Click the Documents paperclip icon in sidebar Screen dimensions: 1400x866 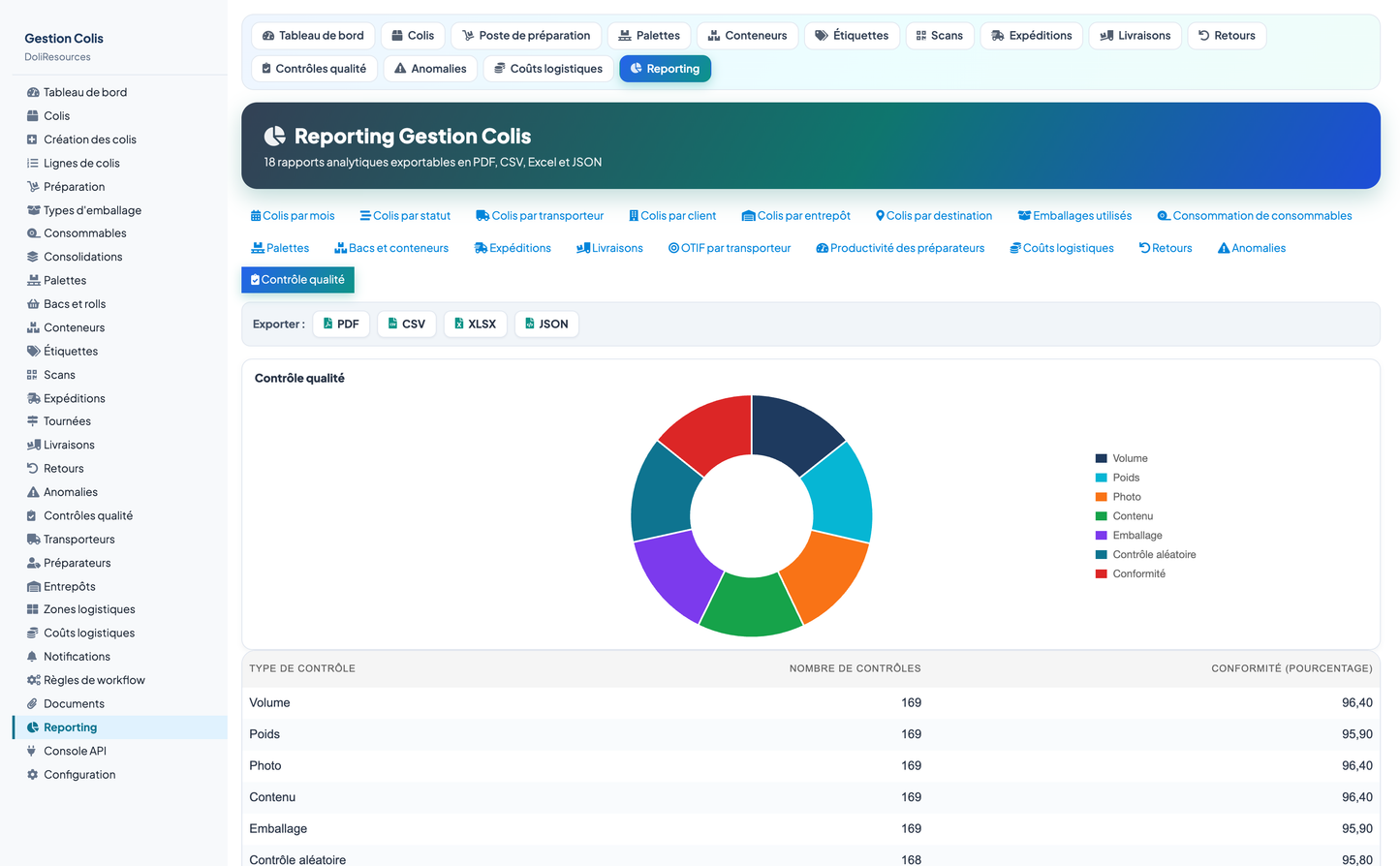click(x=32, y=704)
